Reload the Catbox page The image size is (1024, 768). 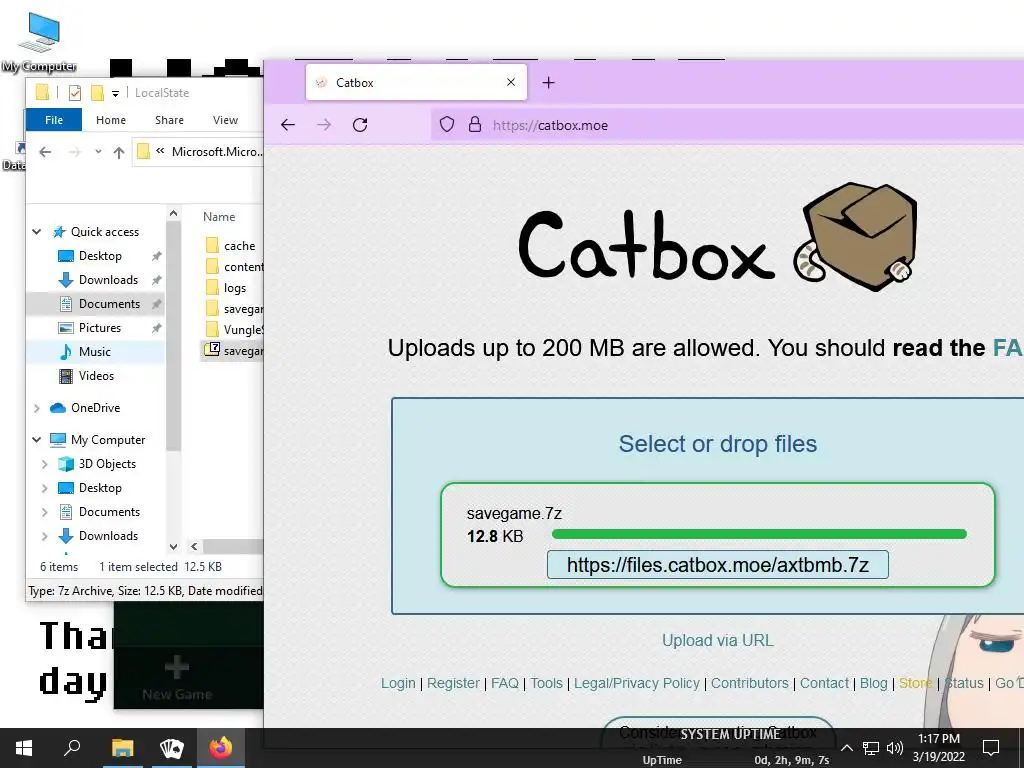point(360,125)
